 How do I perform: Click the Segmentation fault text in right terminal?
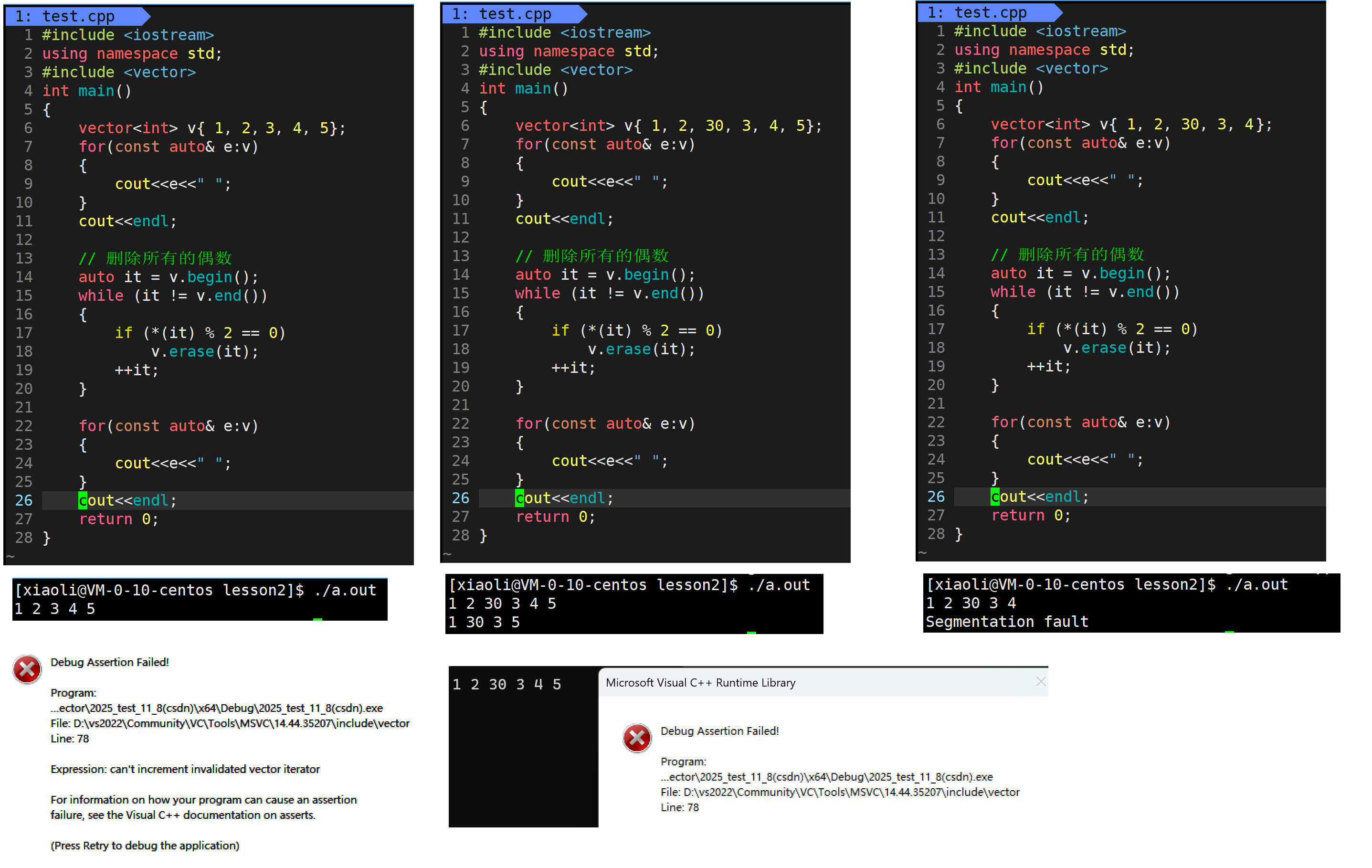(1007, 622)
